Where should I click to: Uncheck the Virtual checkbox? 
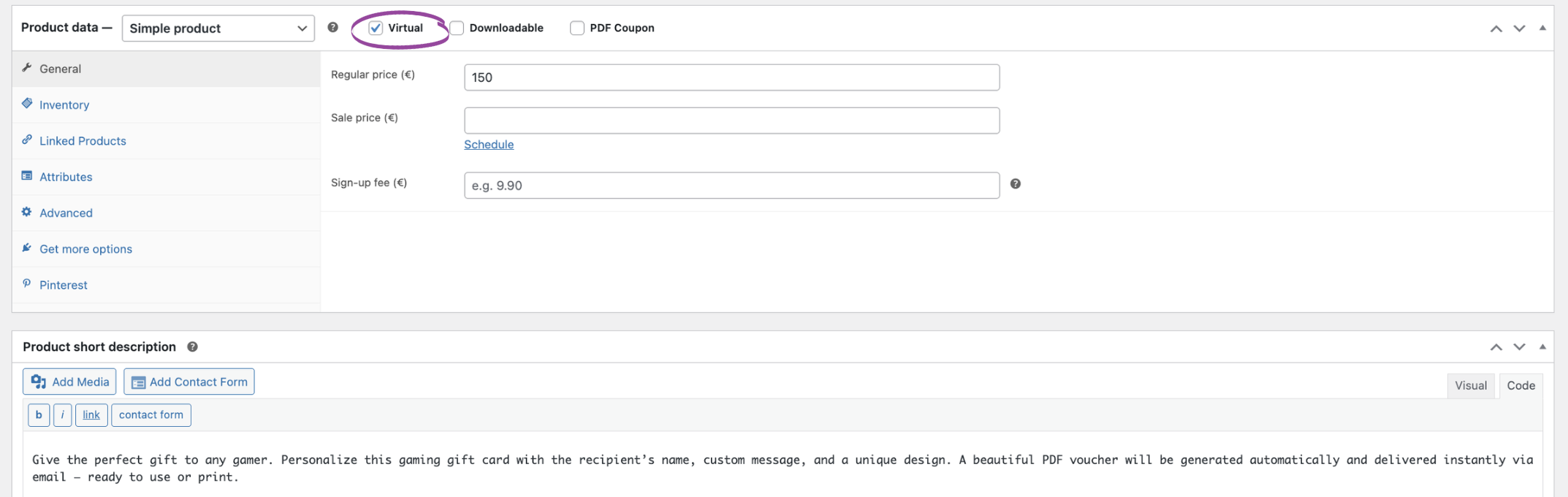[x=376, y=28]
